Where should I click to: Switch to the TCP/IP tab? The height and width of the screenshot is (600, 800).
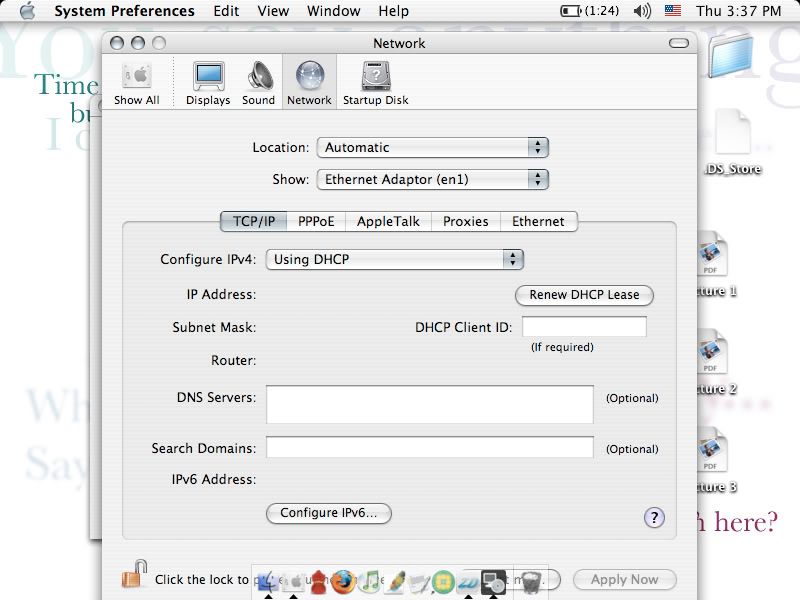click(254, 221)
